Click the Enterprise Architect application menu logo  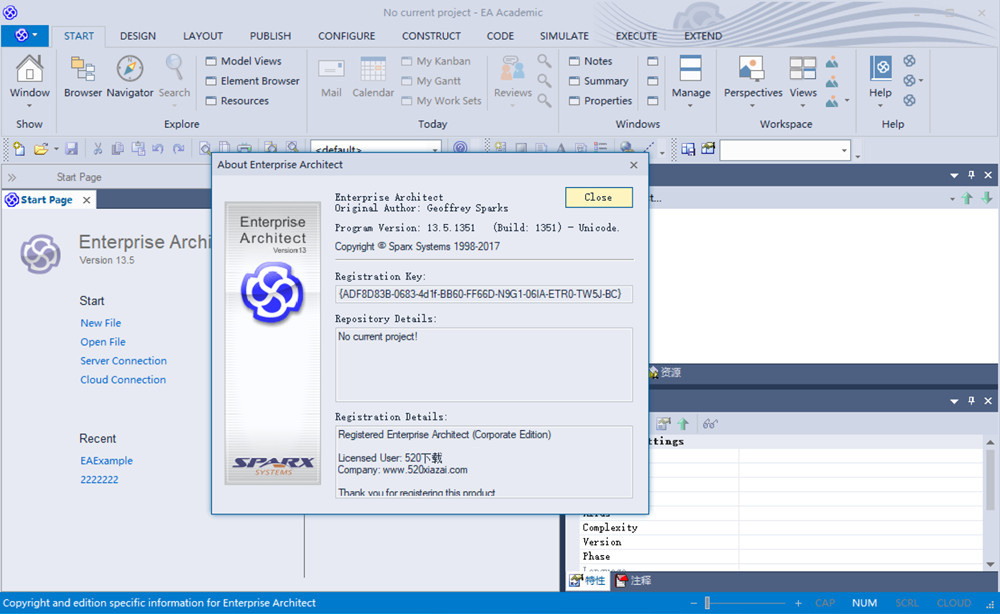25,35
